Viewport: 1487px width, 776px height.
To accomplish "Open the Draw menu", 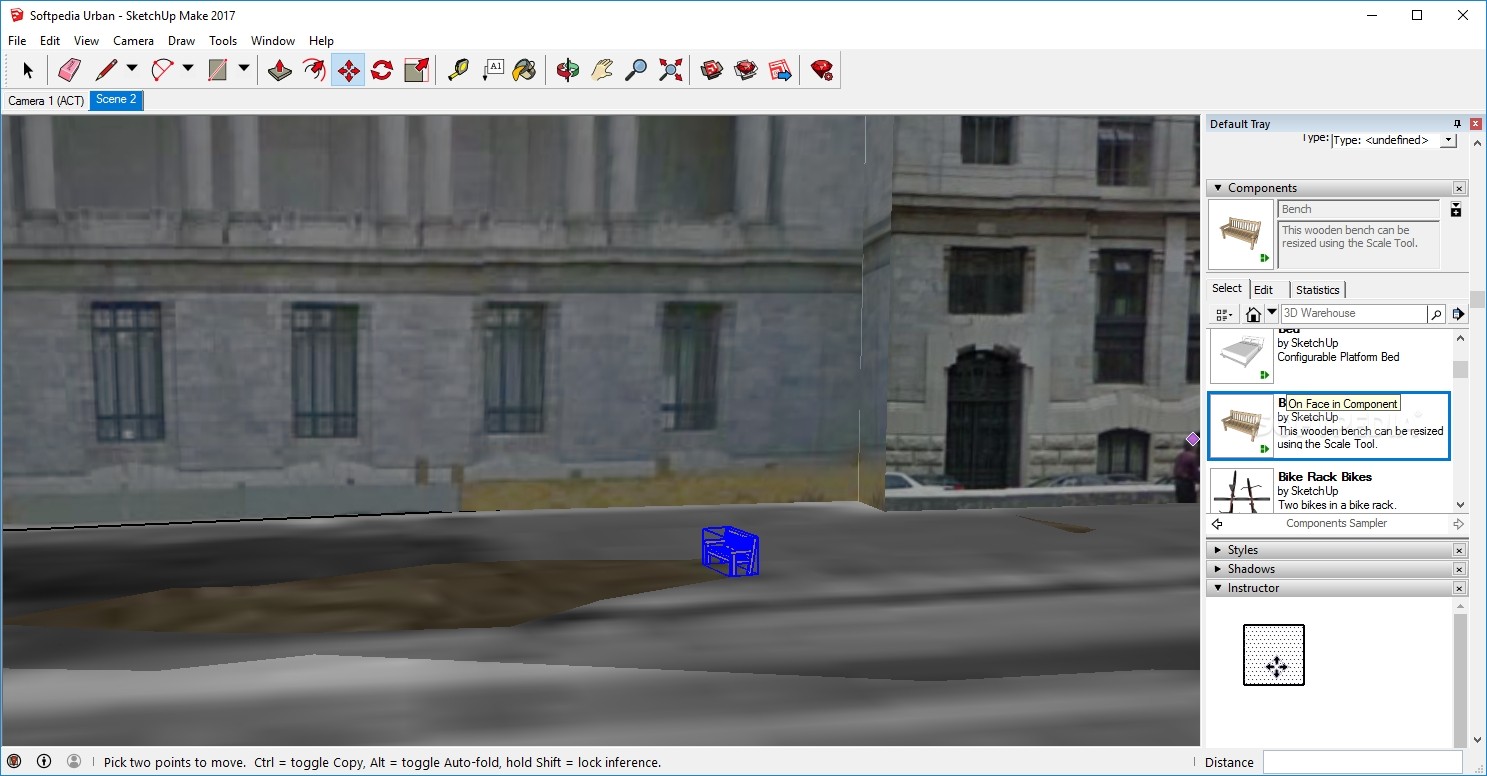I will click(181, 41).
